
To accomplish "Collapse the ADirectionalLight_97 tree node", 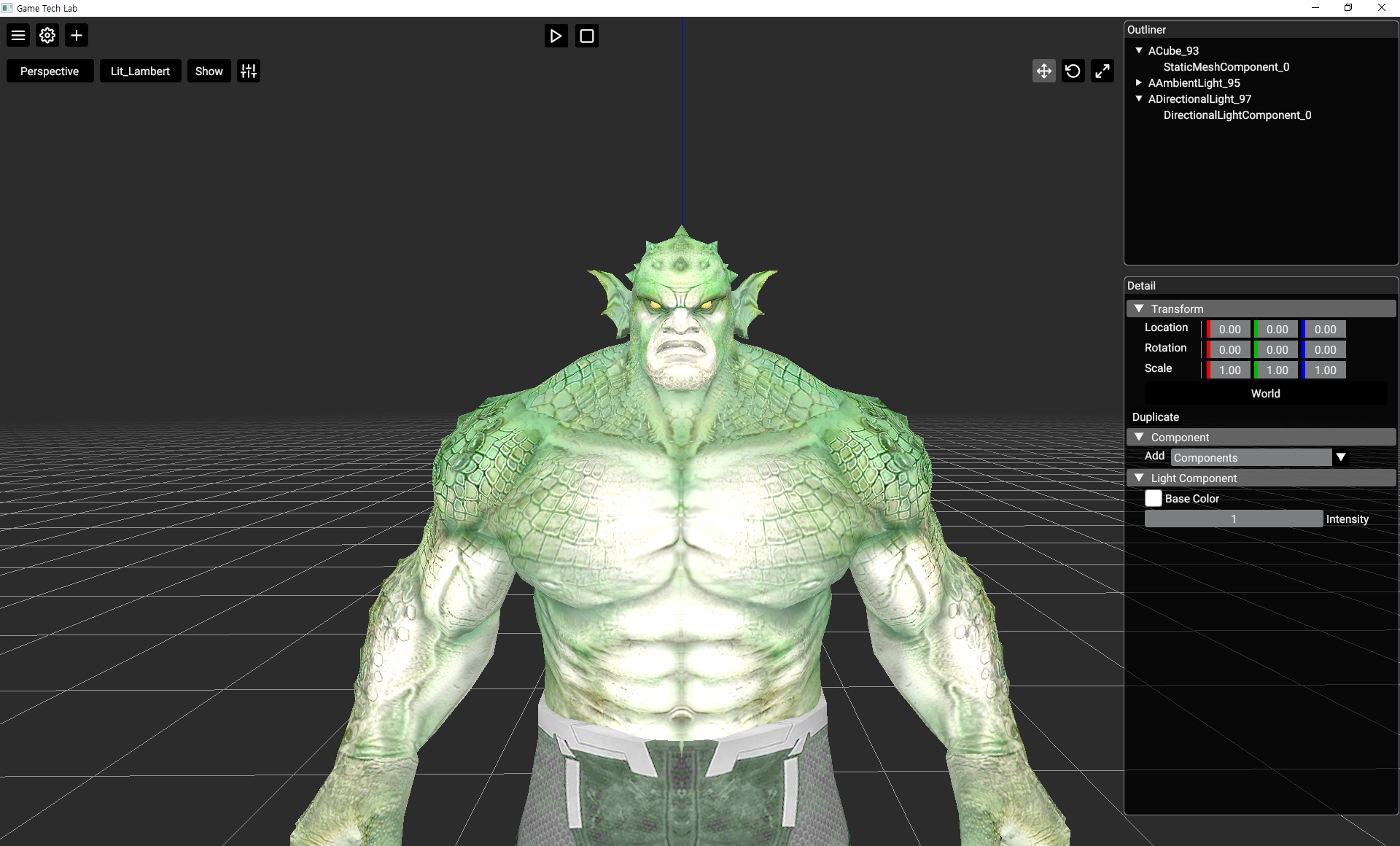I will (1139, 98).
